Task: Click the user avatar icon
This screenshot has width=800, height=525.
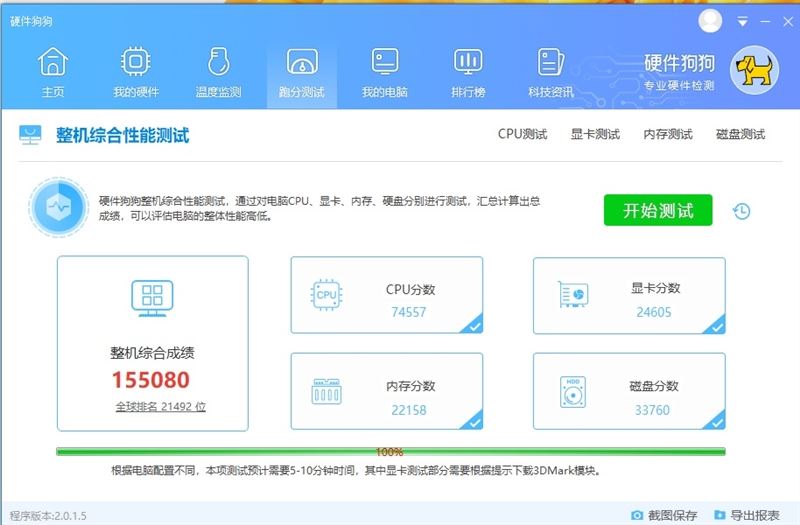Action: (710, 21)
